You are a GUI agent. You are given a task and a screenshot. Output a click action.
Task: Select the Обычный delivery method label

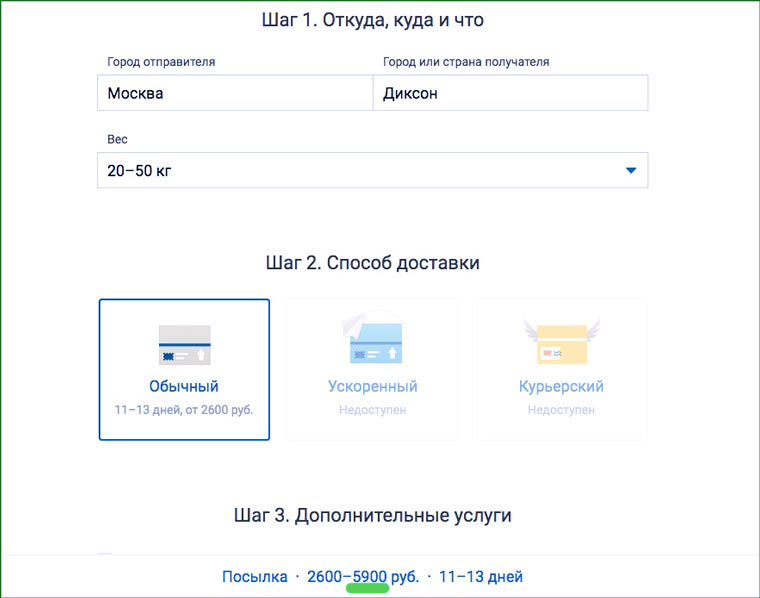(184, 386)
